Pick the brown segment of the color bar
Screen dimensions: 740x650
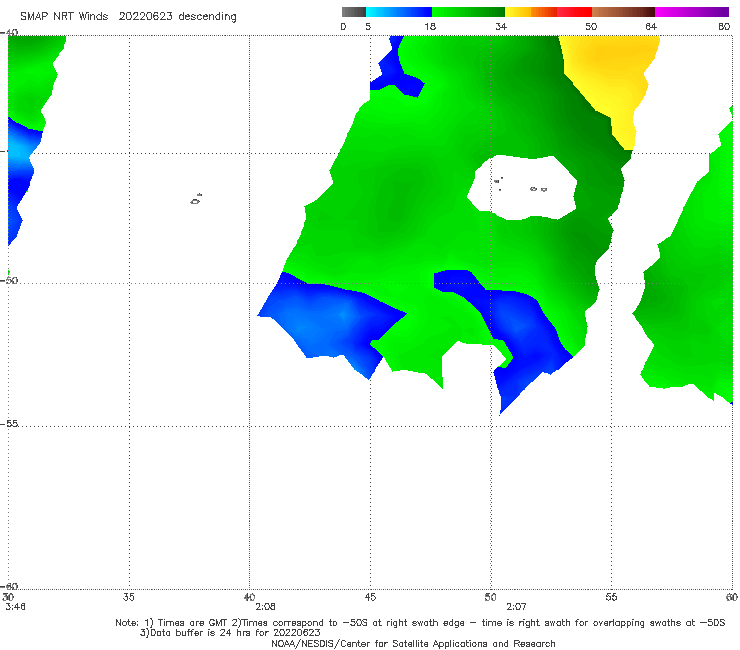point(623,12)
